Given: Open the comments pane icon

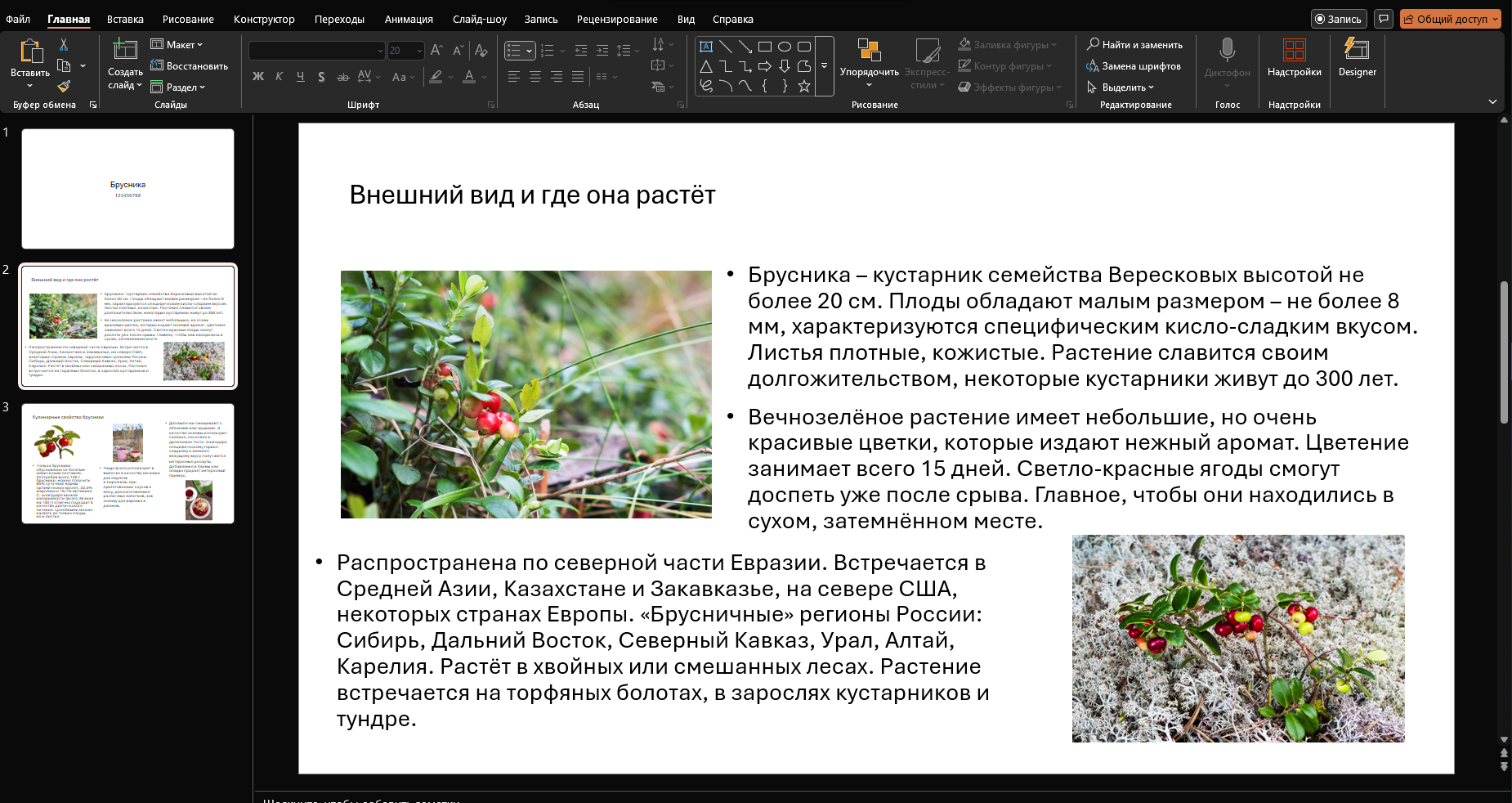Looking at the screenshot, I should [1384, 19].
